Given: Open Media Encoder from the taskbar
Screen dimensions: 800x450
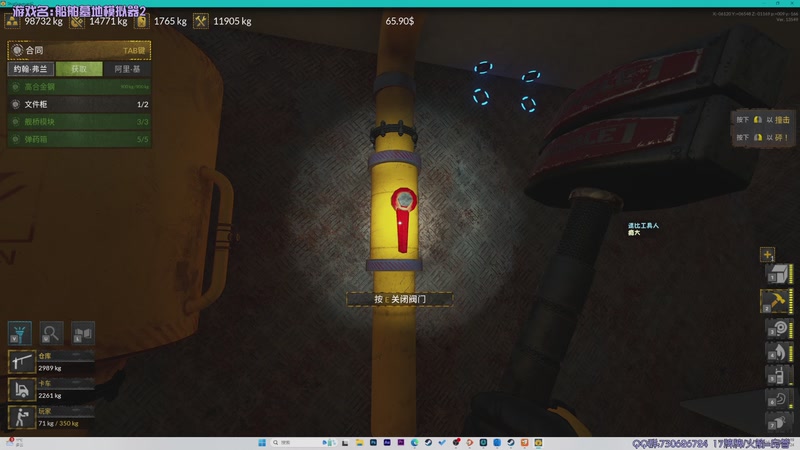Looking at the screenshot, I should click(387, 443).
